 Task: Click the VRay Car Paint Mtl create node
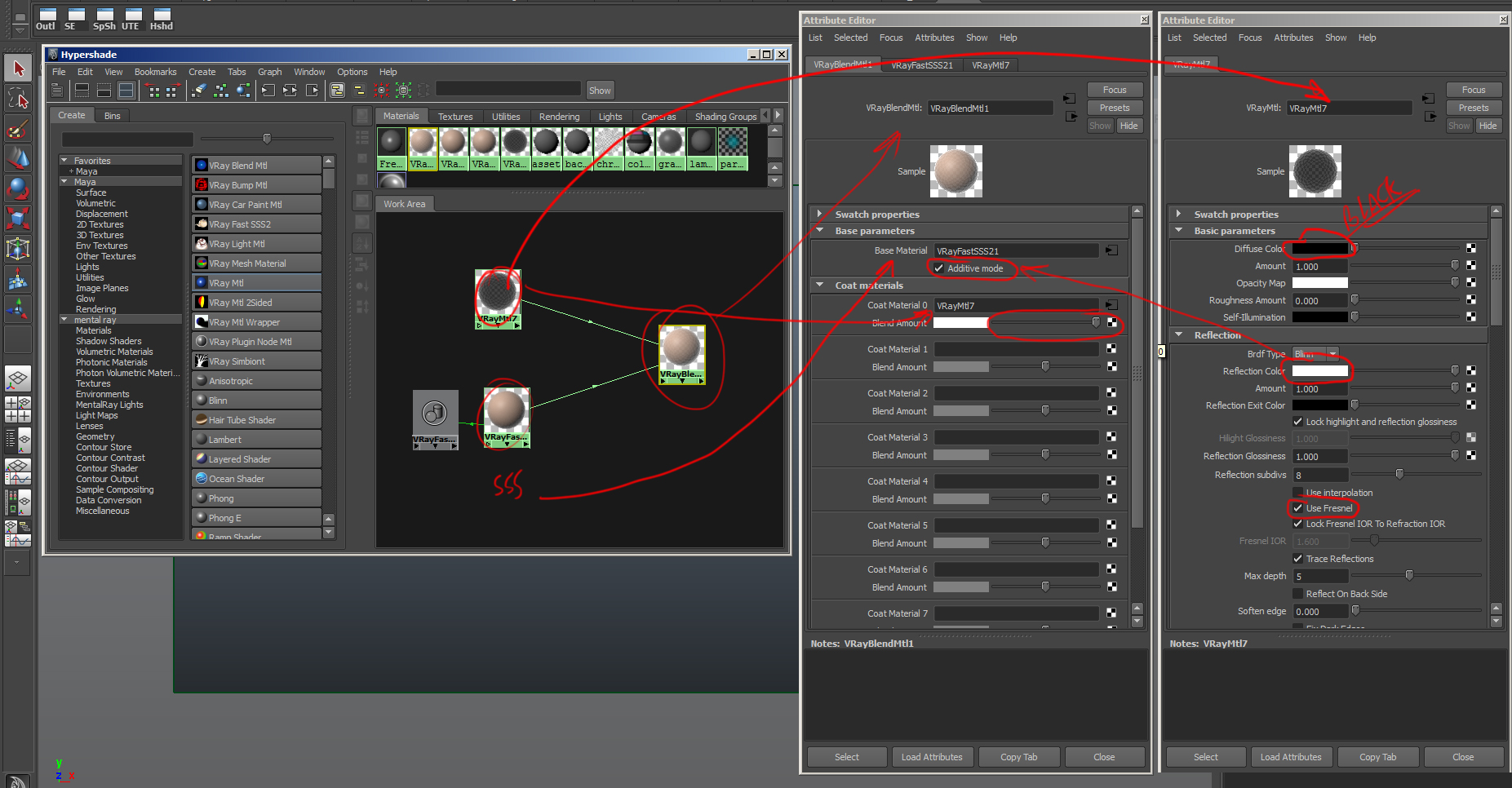coord(257,205)
